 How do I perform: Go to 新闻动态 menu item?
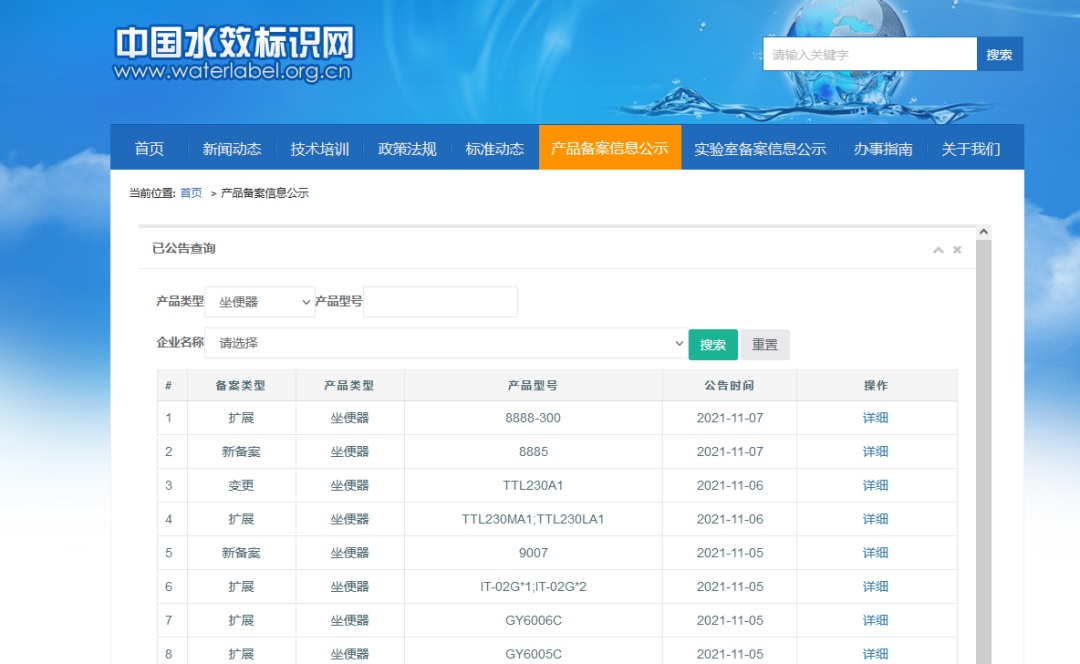tap(232, 149)
